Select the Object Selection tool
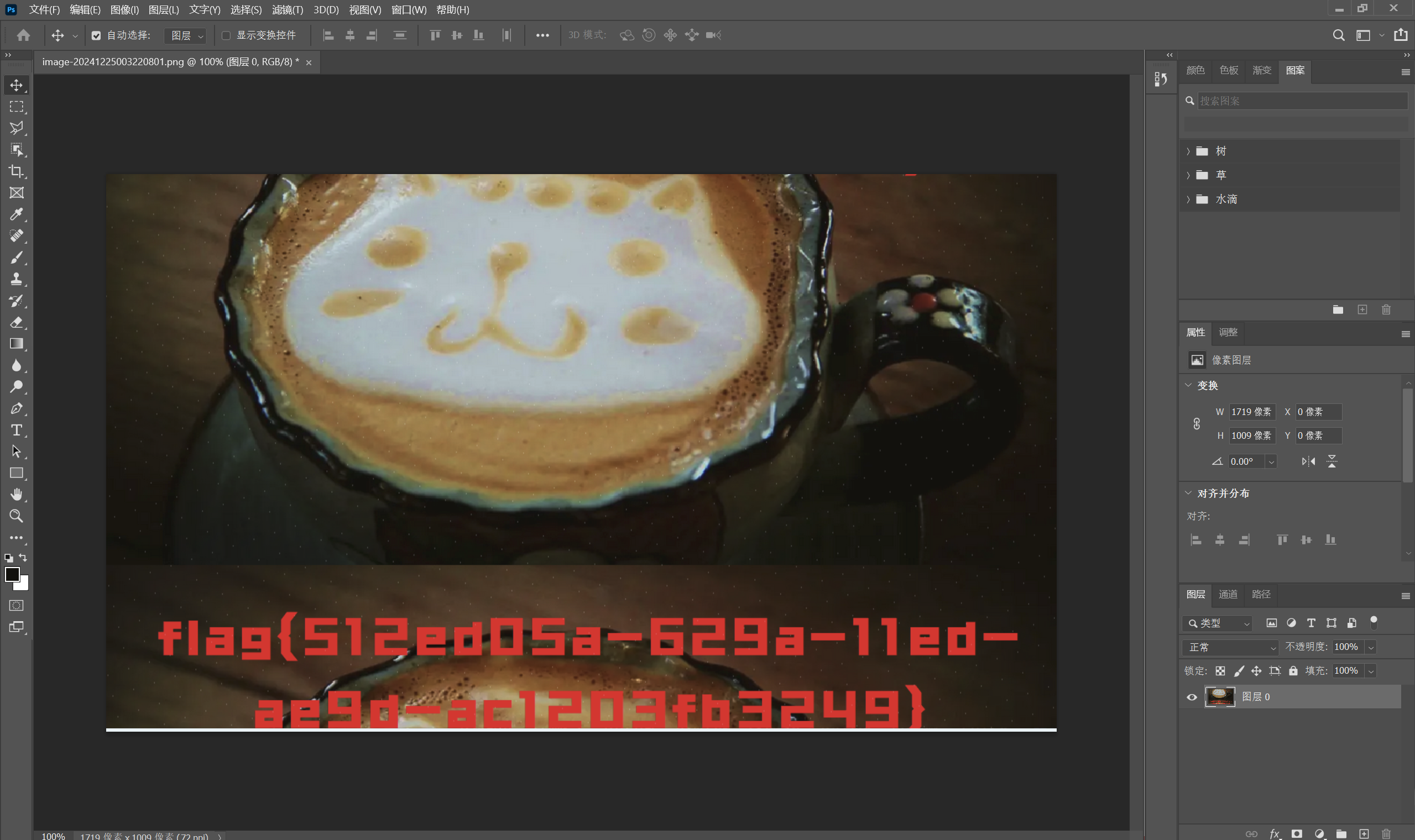The width and height of the screenshot is (1415, 840). [17, 150]
